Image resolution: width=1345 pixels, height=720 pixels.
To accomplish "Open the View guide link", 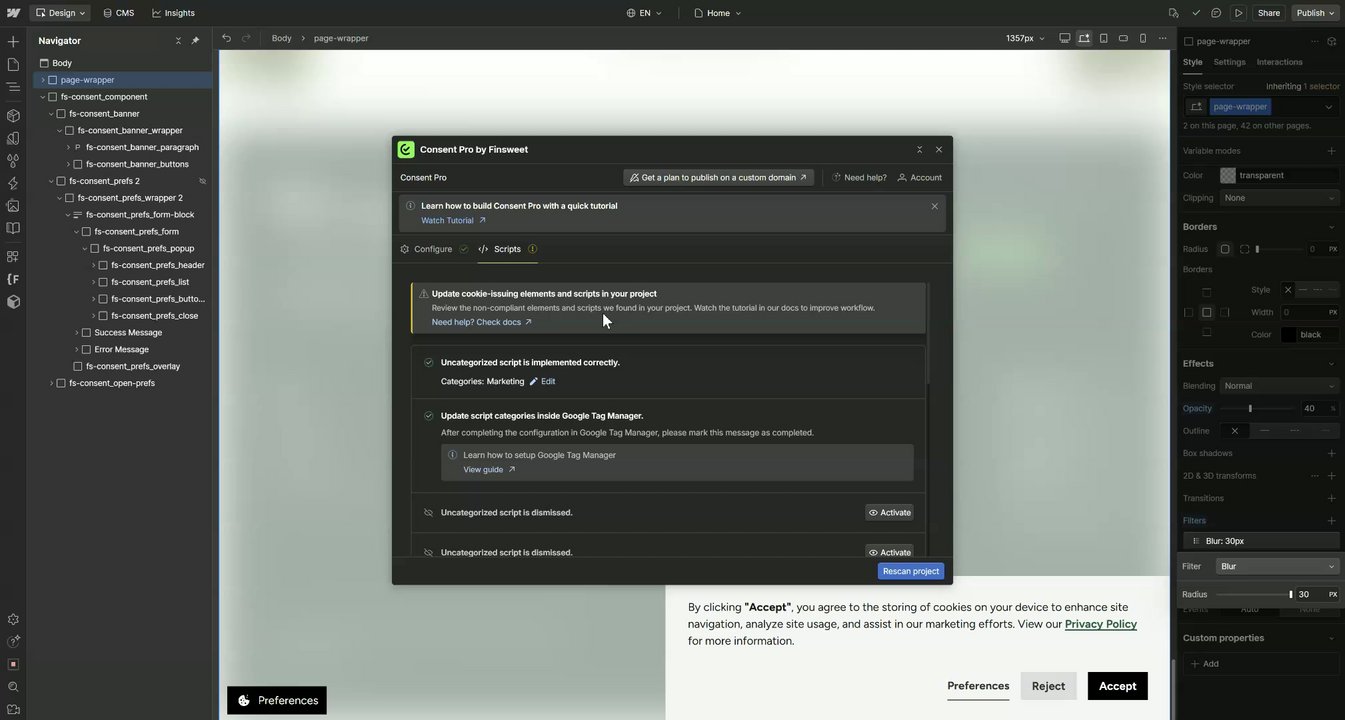I will 489,469.
